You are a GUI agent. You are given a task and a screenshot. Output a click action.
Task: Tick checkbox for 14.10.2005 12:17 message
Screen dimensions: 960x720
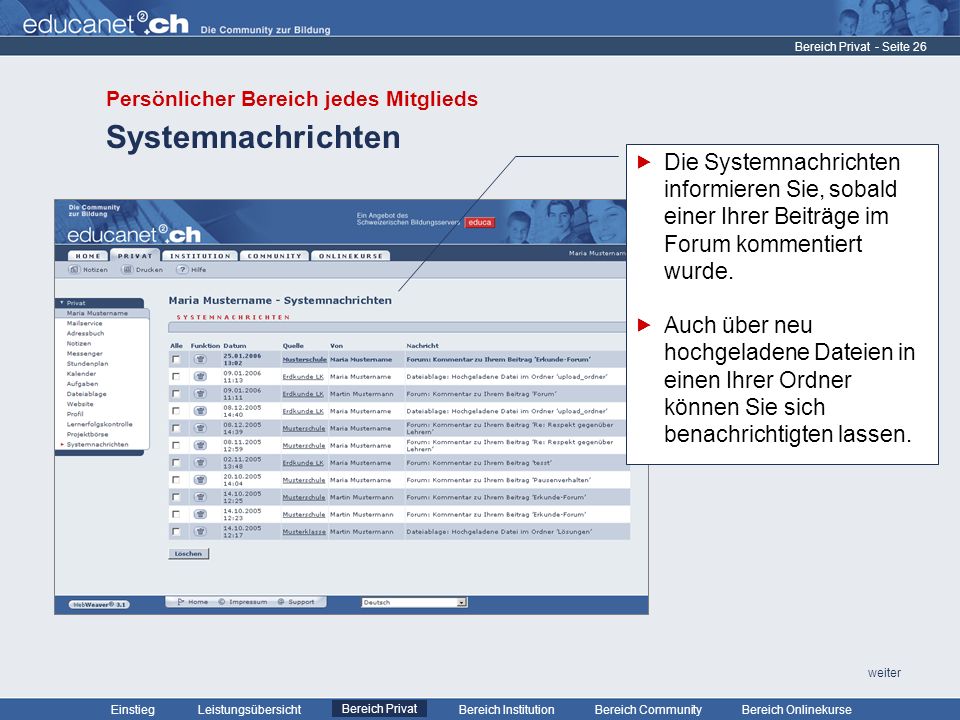pos(176,531)
